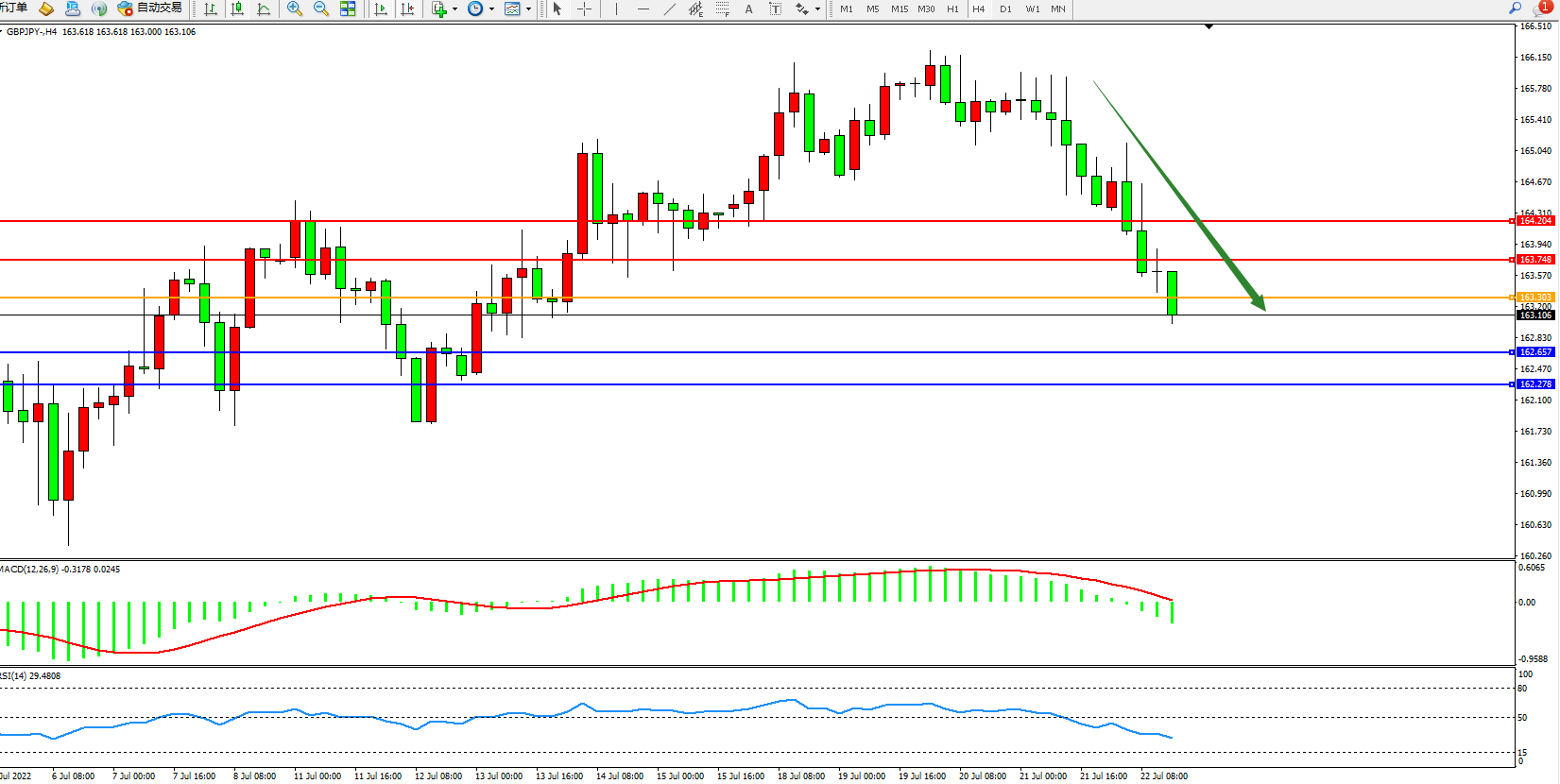Switch chart to line chart view
Image resolution: width=1560 pixels, height=784 pixels.
click(264, 9)
